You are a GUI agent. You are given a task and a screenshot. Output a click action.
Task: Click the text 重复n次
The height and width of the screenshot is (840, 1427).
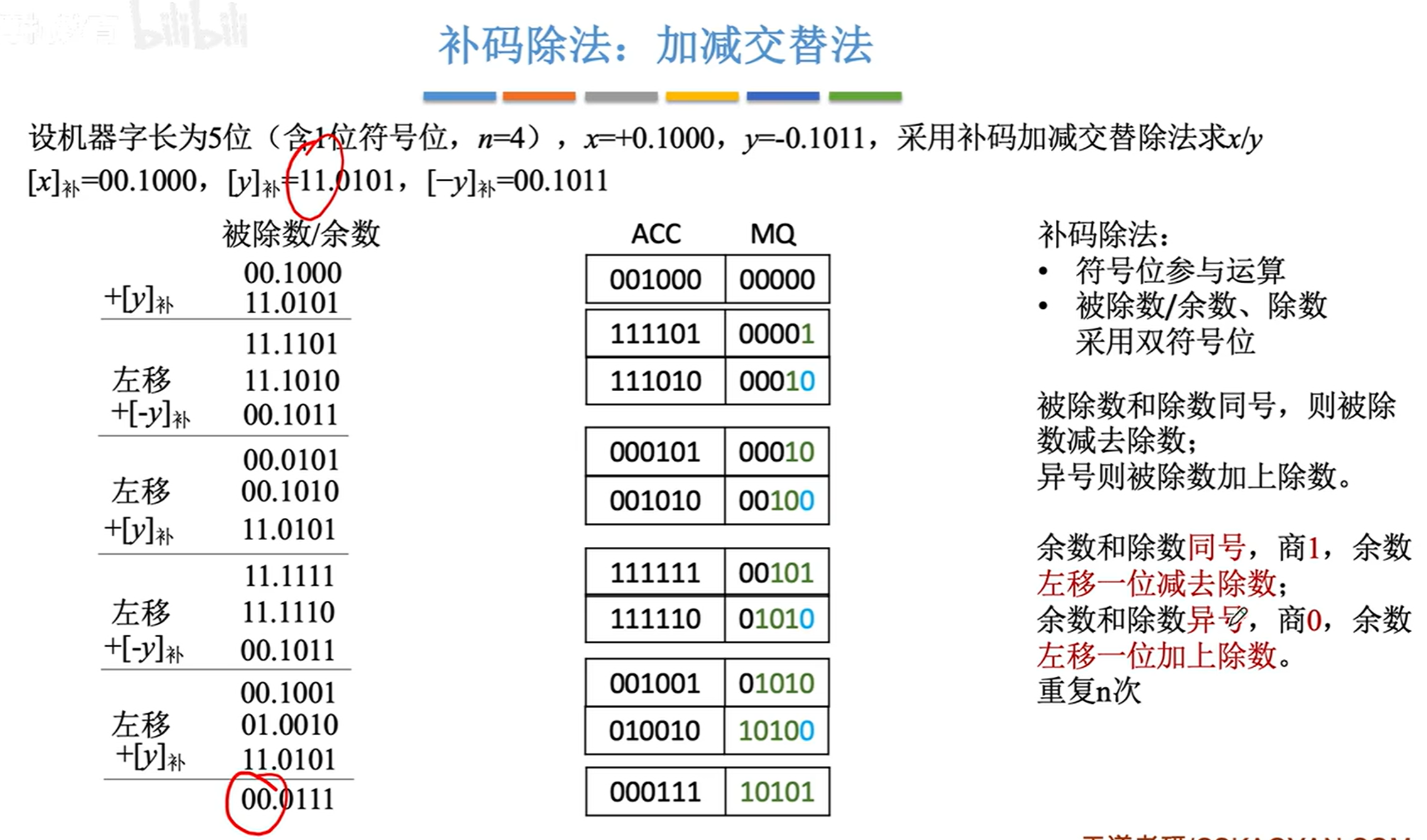point(1088,691)
